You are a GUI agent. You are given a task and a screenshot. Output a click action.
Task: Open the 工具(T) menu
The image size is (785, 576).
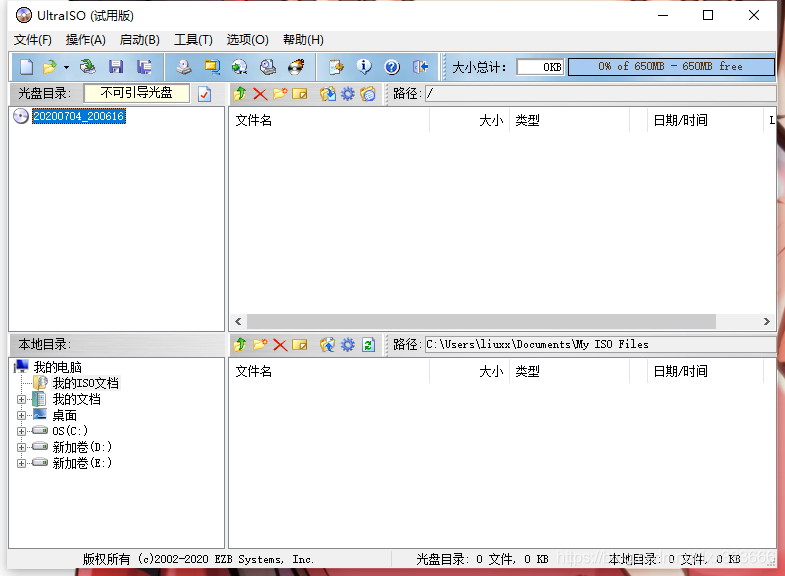point(193,40)
